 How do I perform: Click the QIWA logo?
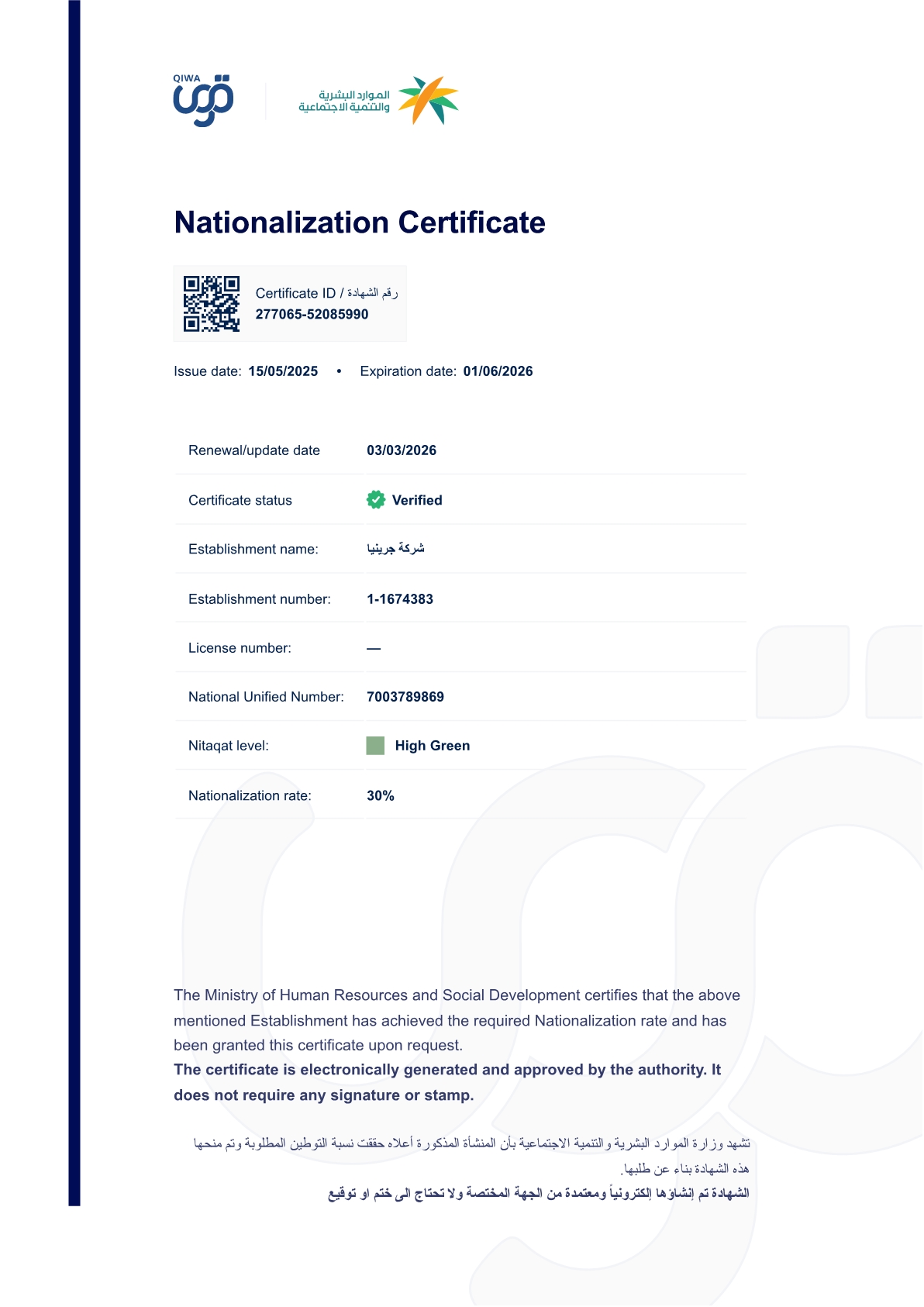(203, 101)
